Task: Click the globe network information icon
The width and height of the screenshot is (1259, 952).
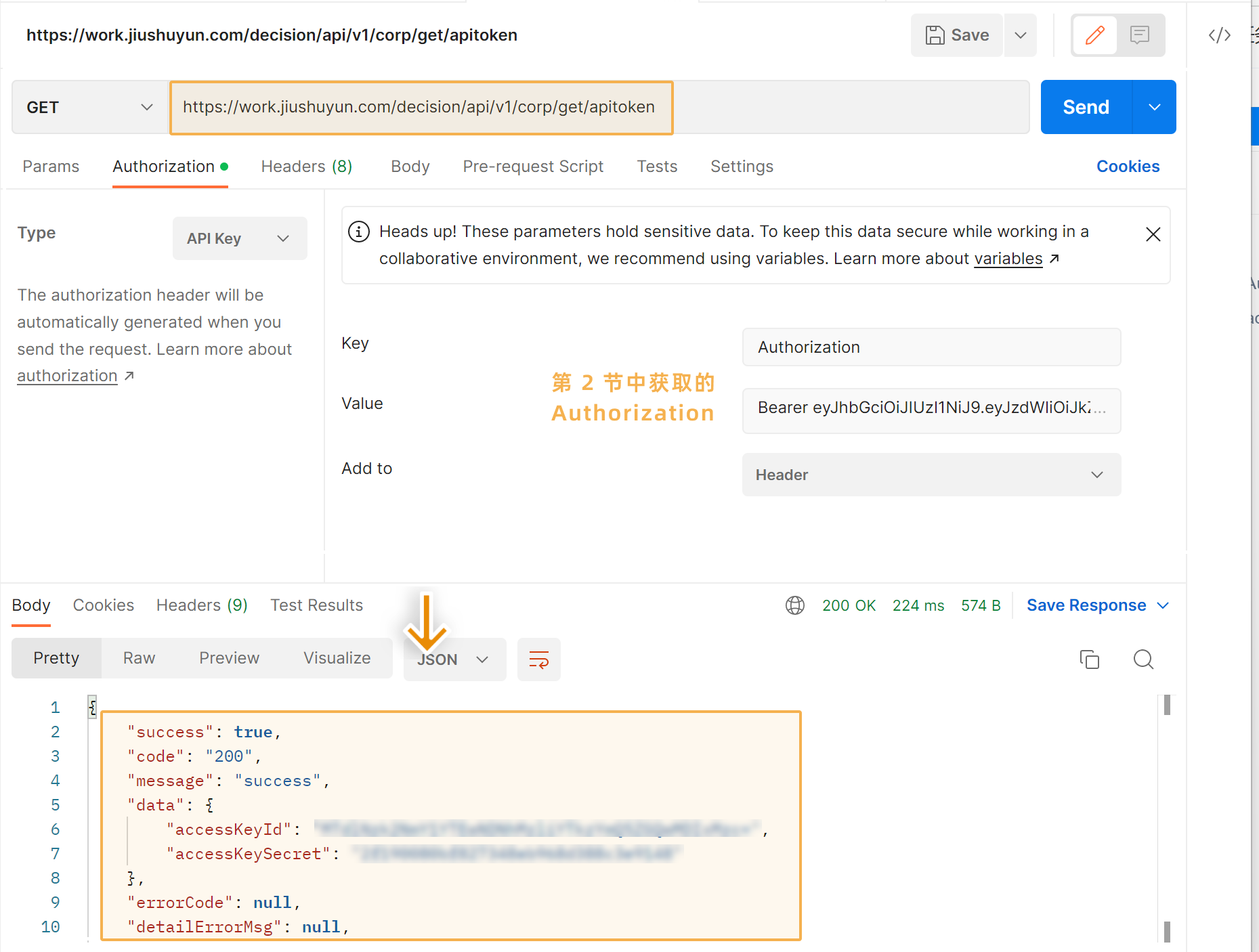Action: click(x=795, y=605)
